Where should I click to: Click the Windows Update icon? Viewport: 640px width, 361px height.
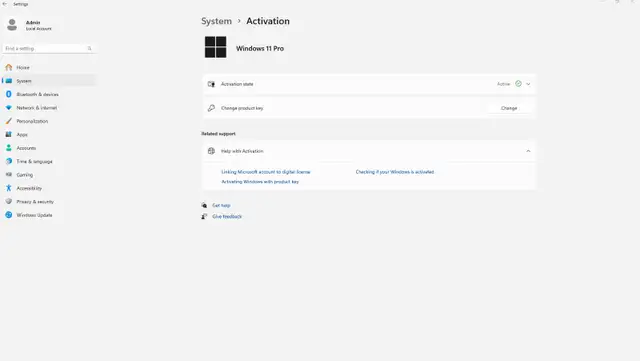point(9,215)
